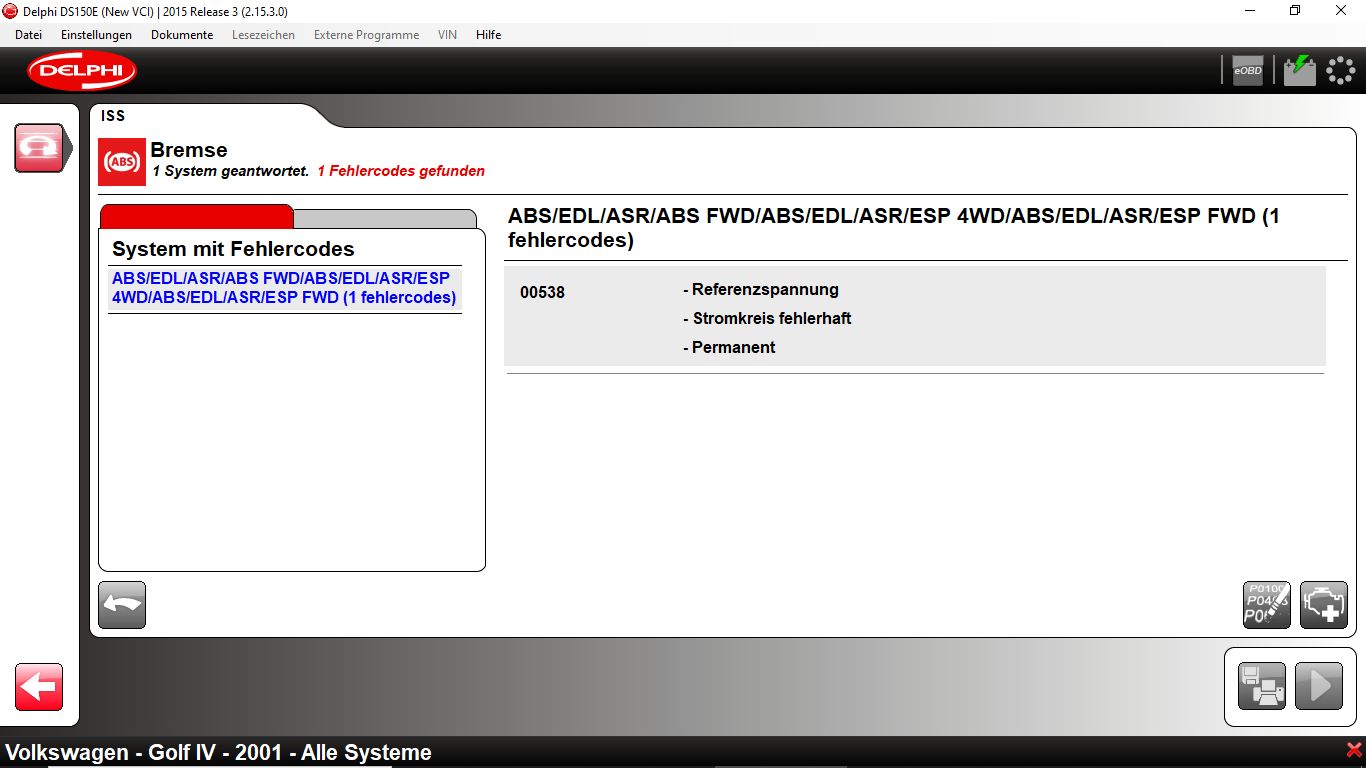This screenshot has width=1366, height=768.
Task: Switch to the grey systems tab
Action: [385, 219]
